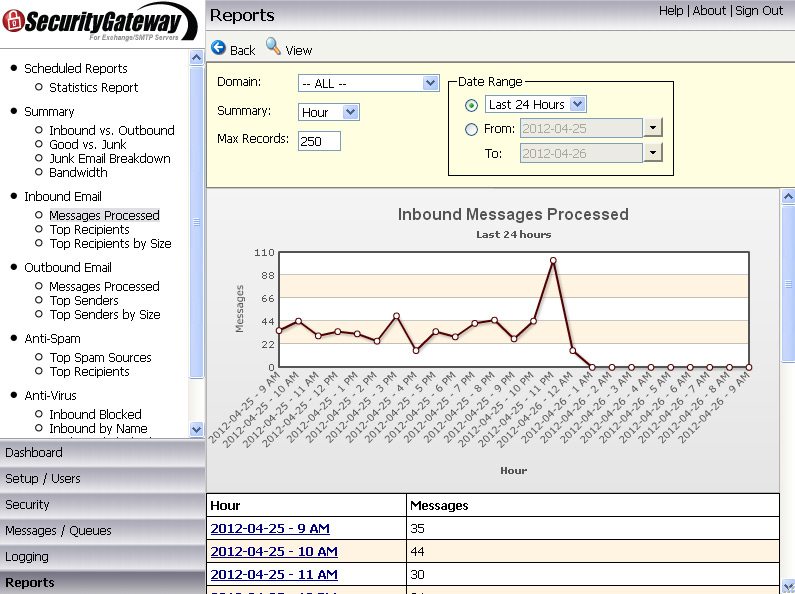Click the Scheduled Reports heading
The height and width of the screenshot is (594, 795).
[76, 68]
